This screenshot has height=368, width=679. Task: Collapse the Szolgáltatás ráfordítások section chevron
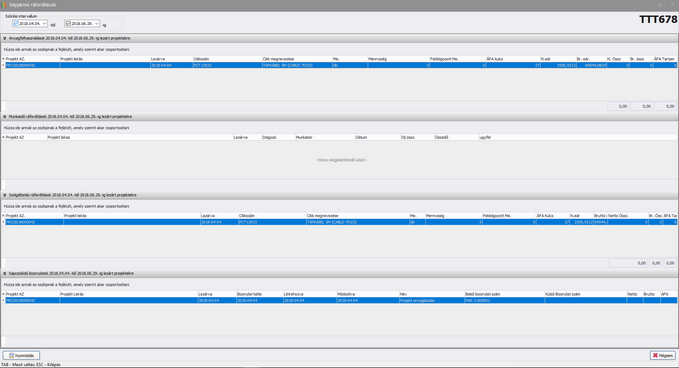[5, 195]
